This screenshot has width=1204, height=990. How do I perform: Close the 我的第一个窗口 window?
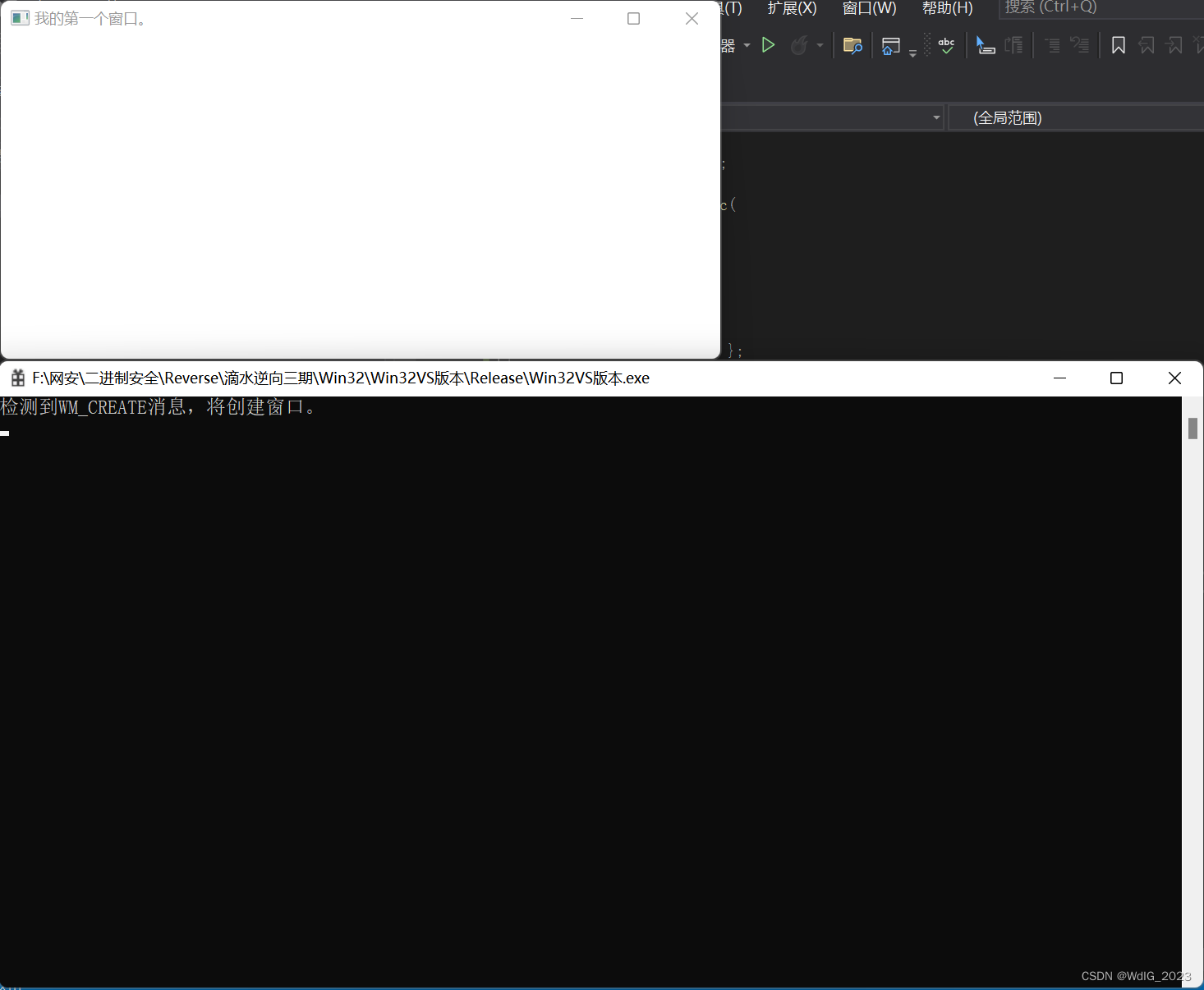(x=692, y=18)
